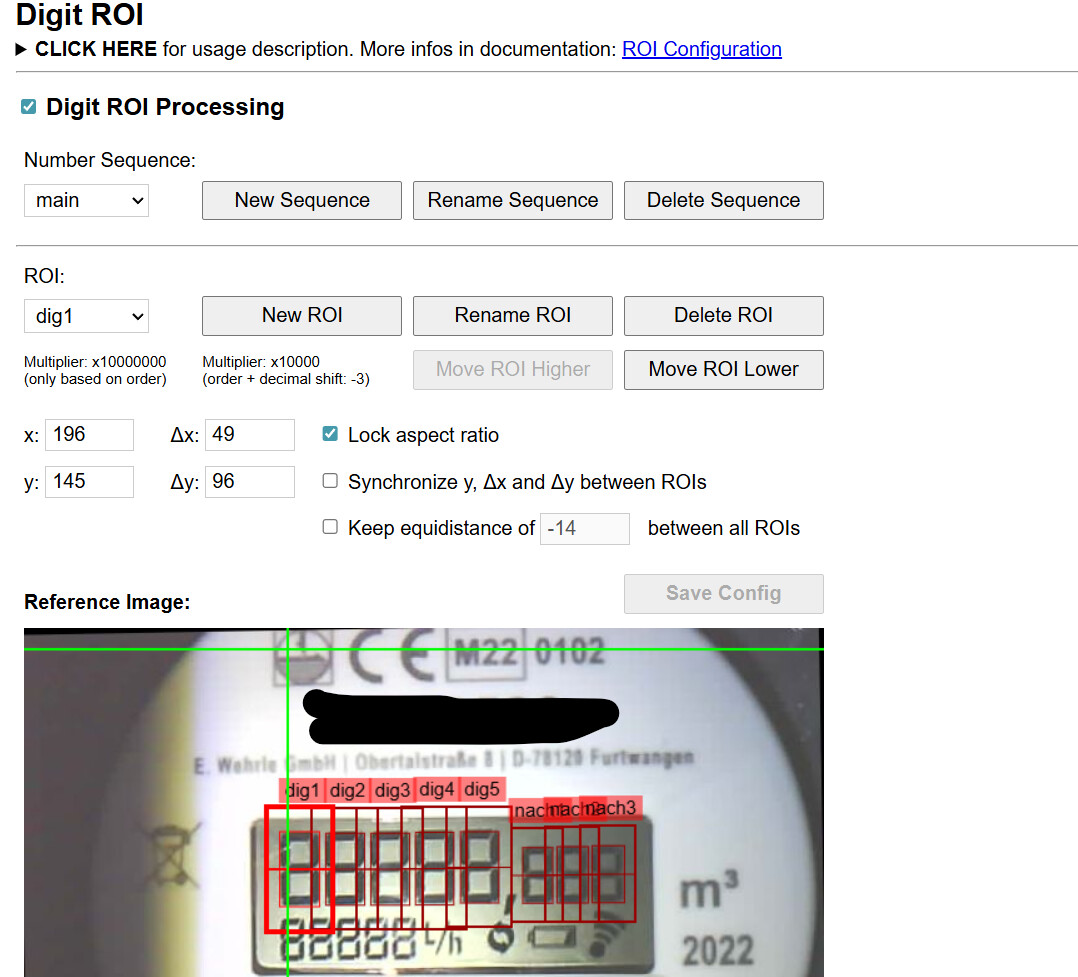The width and height of the screenshot is (1078, 977).
Task: Click the y coordinate input field
Action: (89, 482)
